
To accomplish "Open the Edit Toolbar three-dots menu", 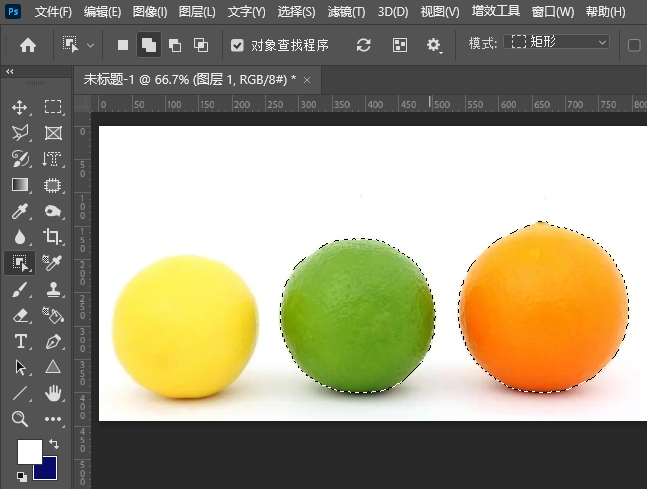I will pos(53,419).
